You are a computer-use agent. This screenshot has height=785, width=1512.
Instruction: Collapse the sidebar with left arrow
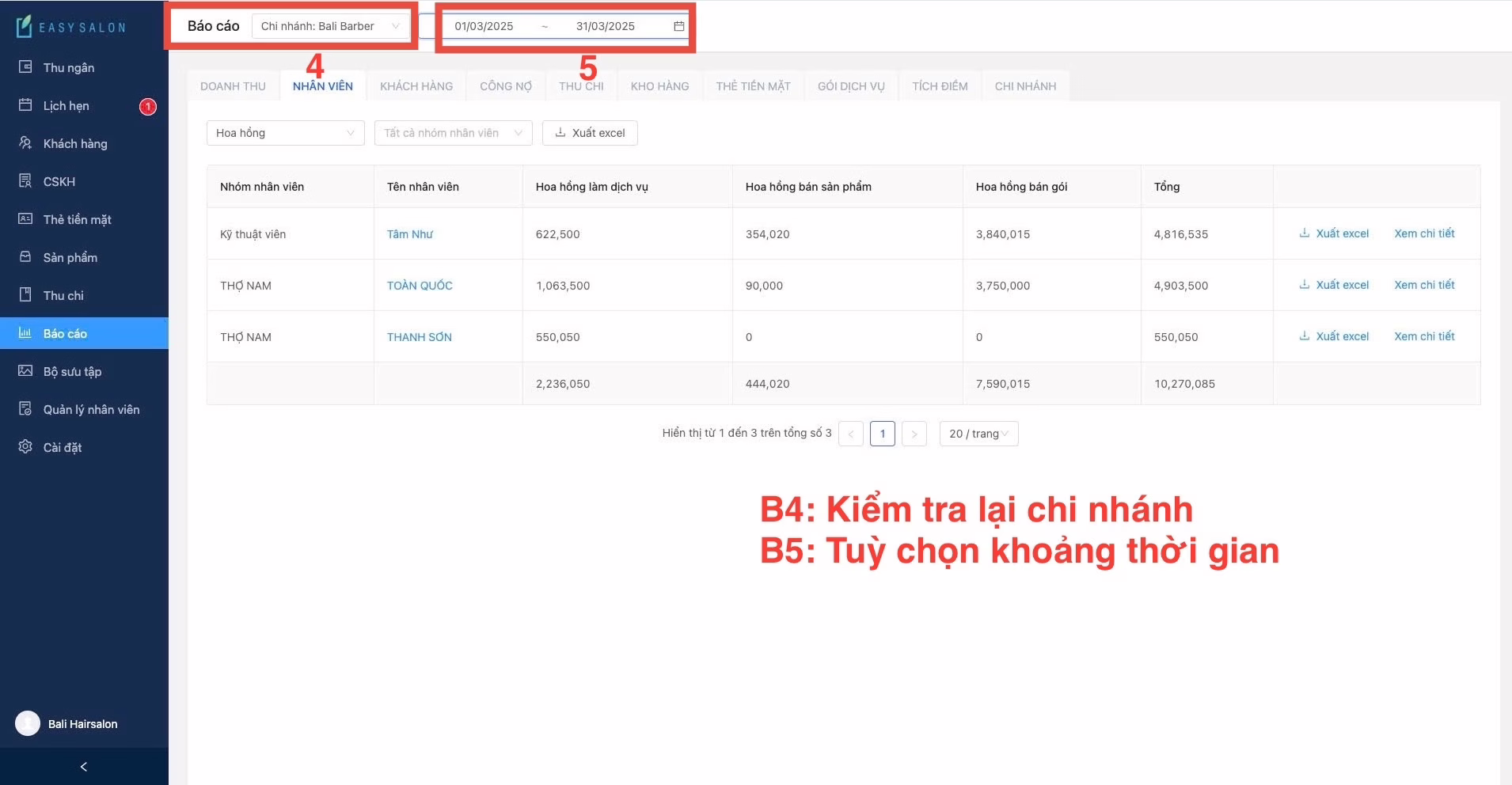point(84,766)
